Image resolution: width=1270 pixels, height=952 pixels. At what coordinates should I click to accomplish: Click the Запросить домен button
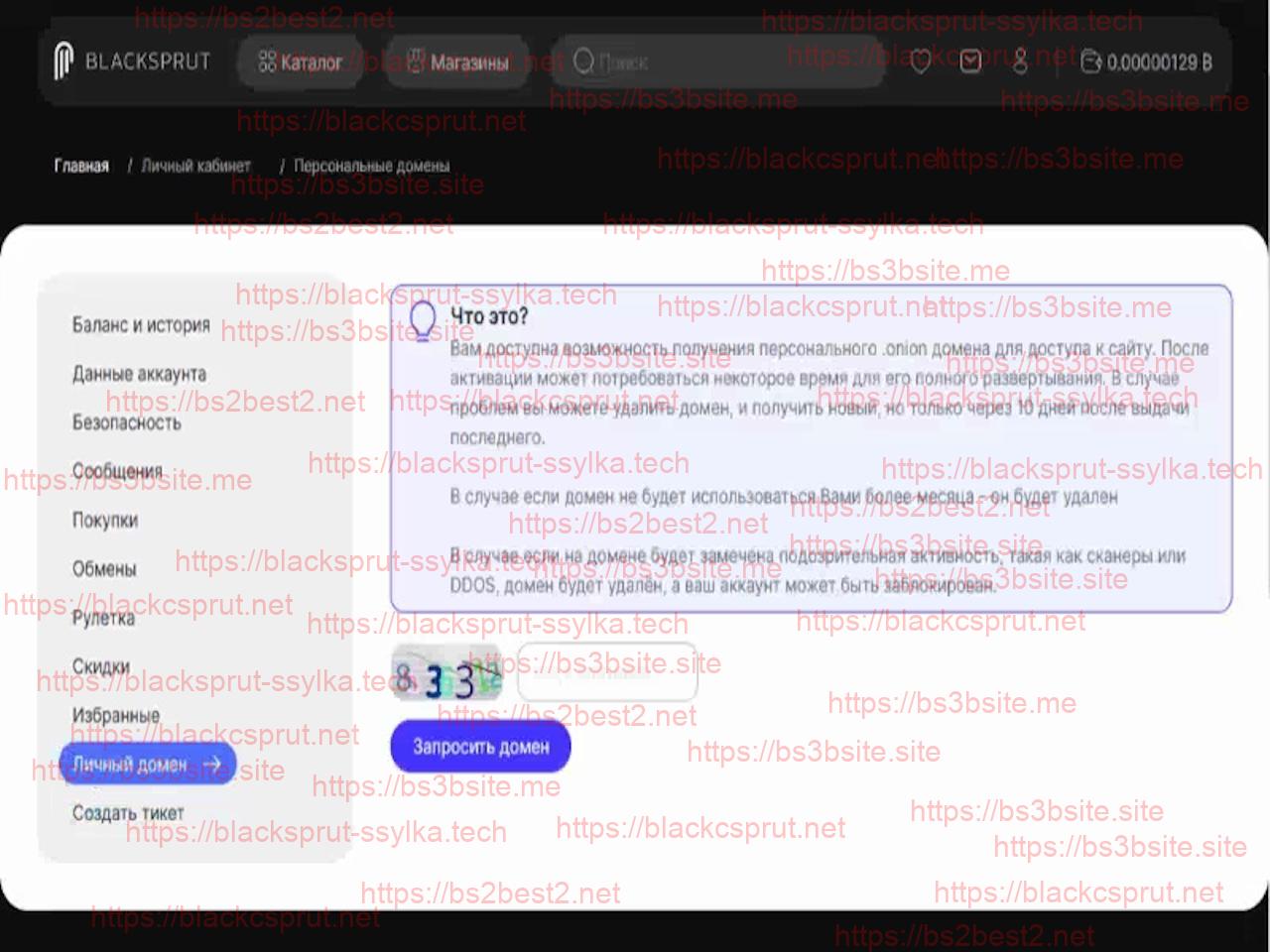[x=480, y=747]
